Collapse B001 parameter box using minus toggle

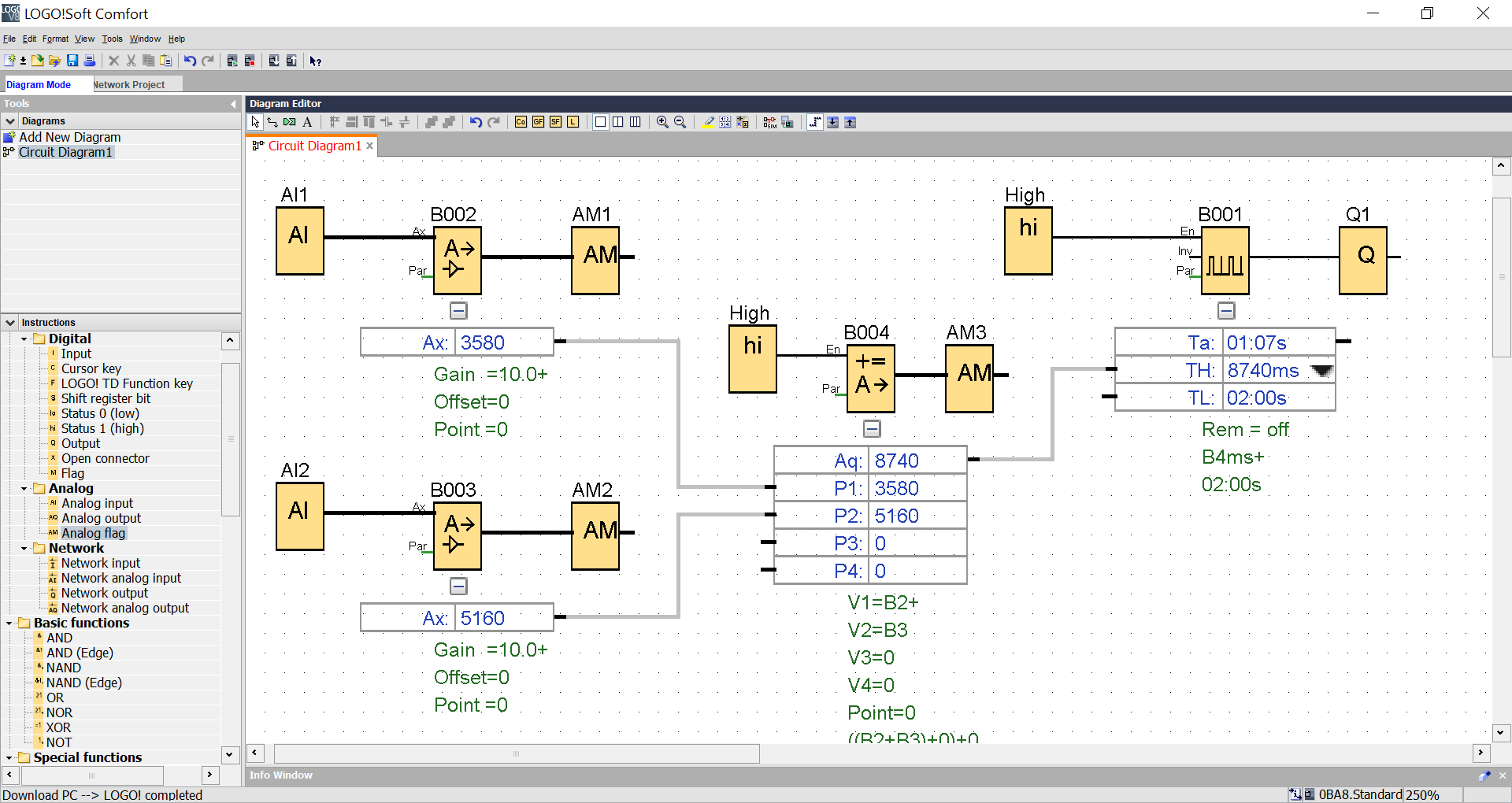(x=1226, y=311)
